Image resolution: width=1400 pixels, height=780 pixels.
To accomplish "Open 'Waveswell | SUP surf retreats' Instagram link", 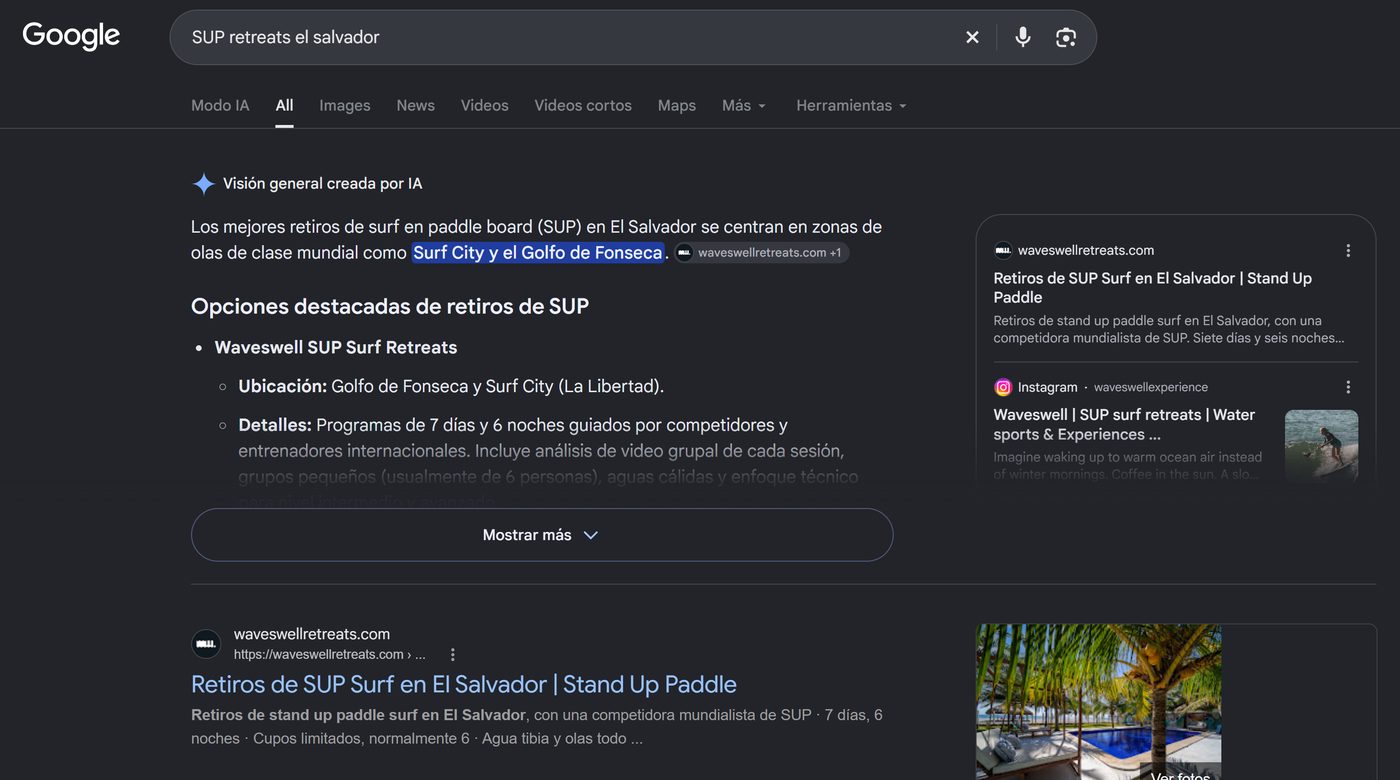I will [1124, 424].
